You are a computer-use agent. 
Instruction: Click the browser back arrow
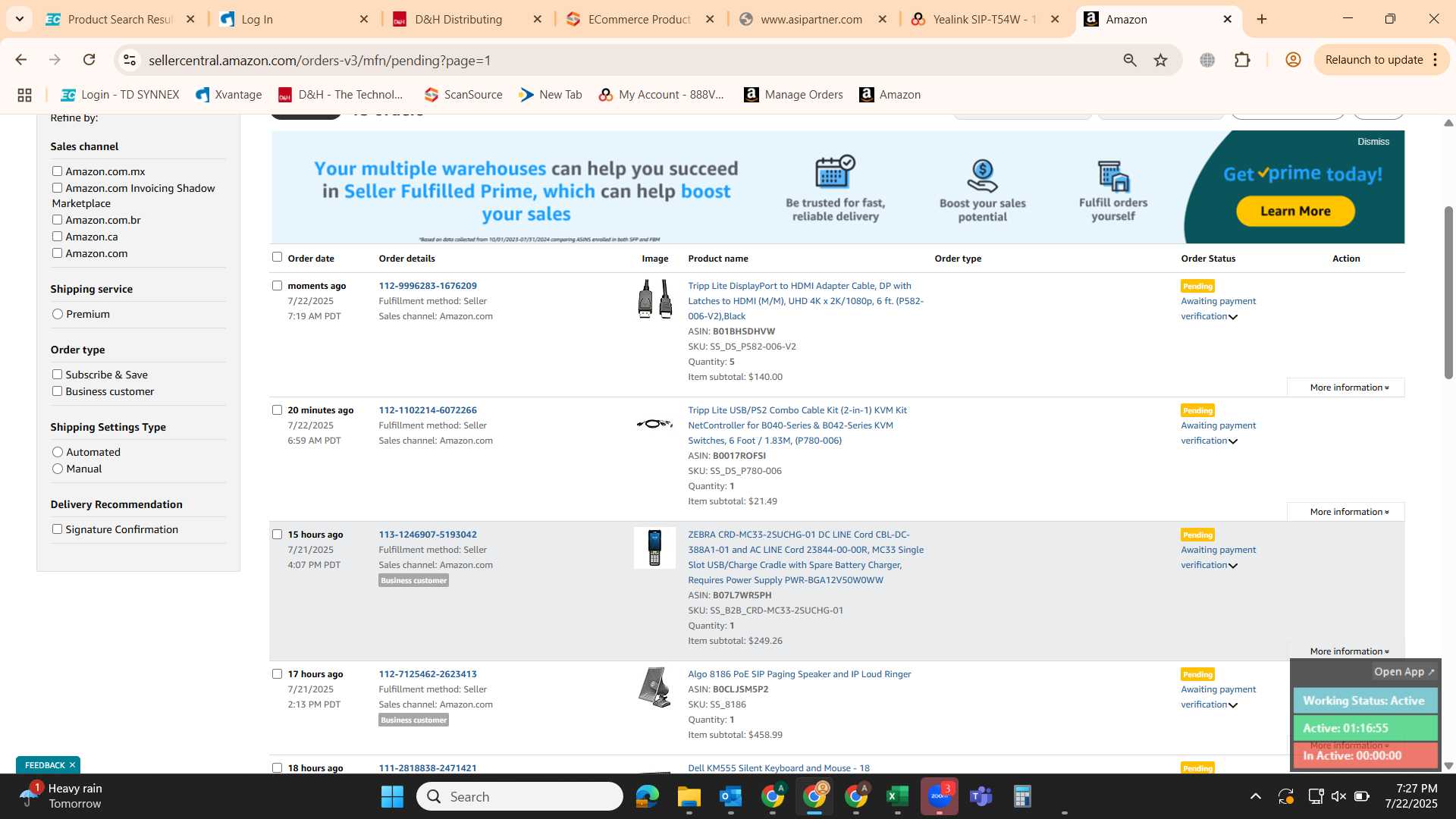pos(21,60)
